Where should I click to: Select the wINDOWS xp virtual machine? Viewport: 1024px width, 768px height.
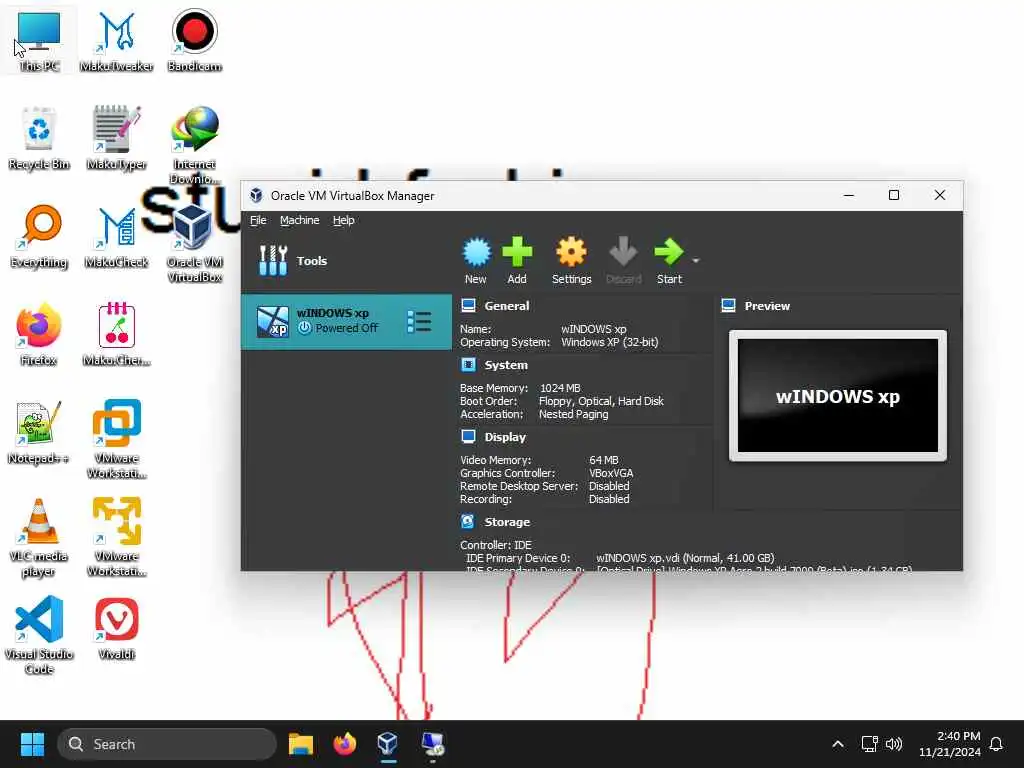pos(346,321)
